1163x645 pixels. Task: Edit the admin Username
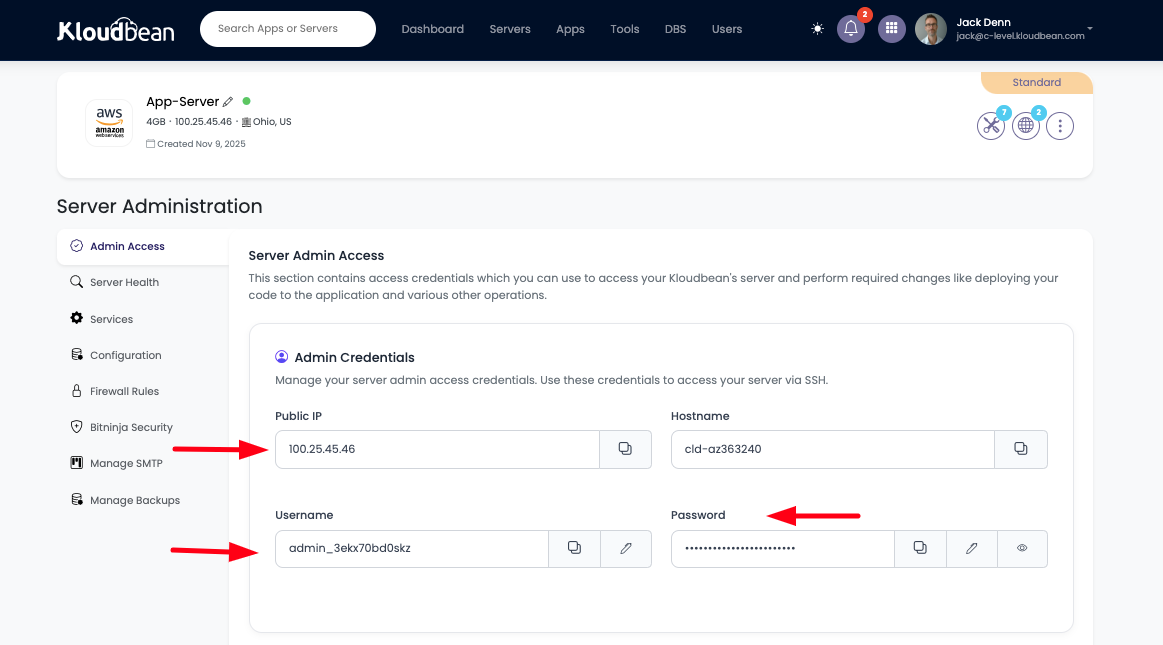click(x=626, y=548)
